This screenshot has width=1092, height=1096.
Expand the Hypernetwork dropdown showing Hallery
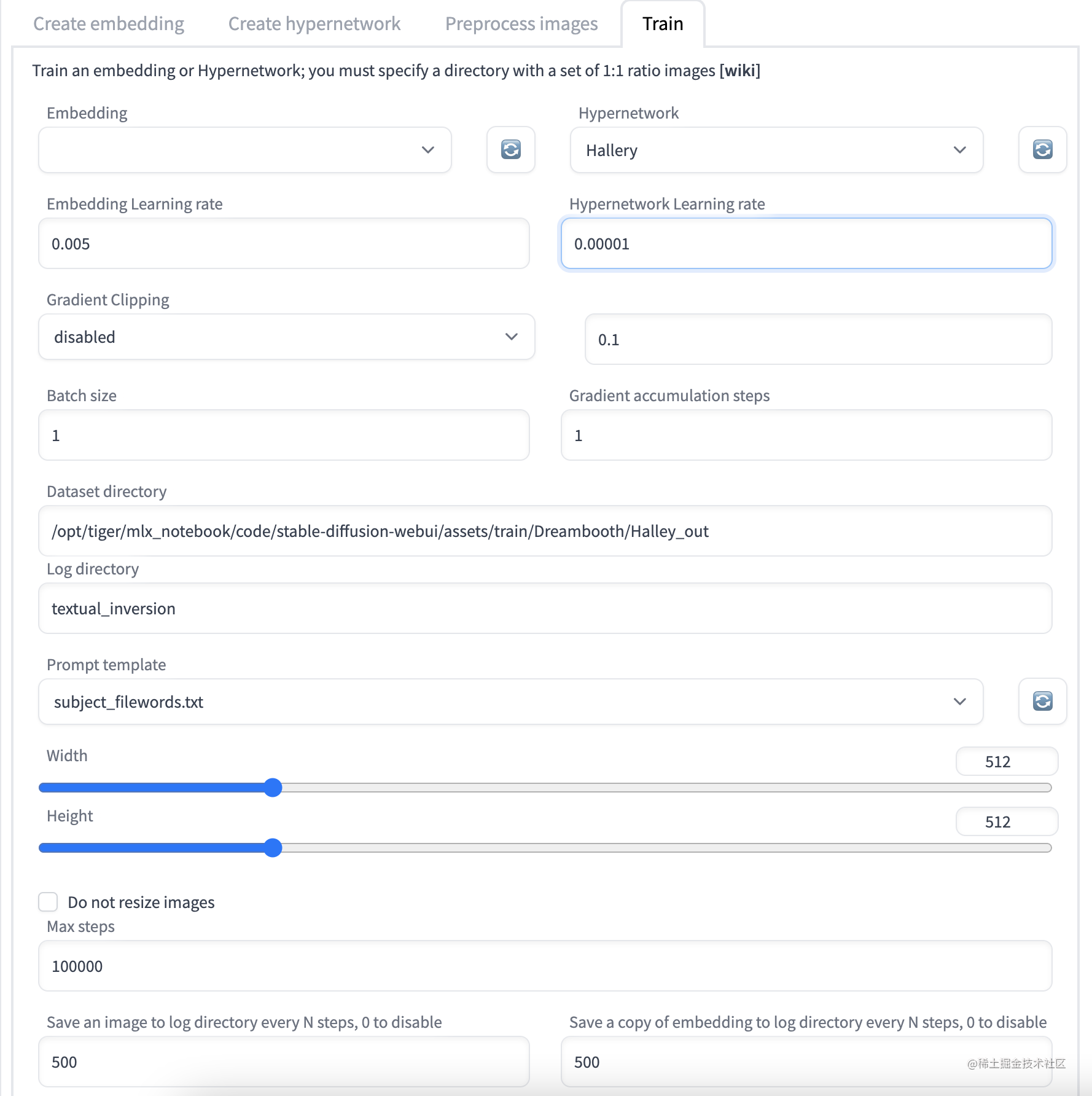tap(776, 150)
